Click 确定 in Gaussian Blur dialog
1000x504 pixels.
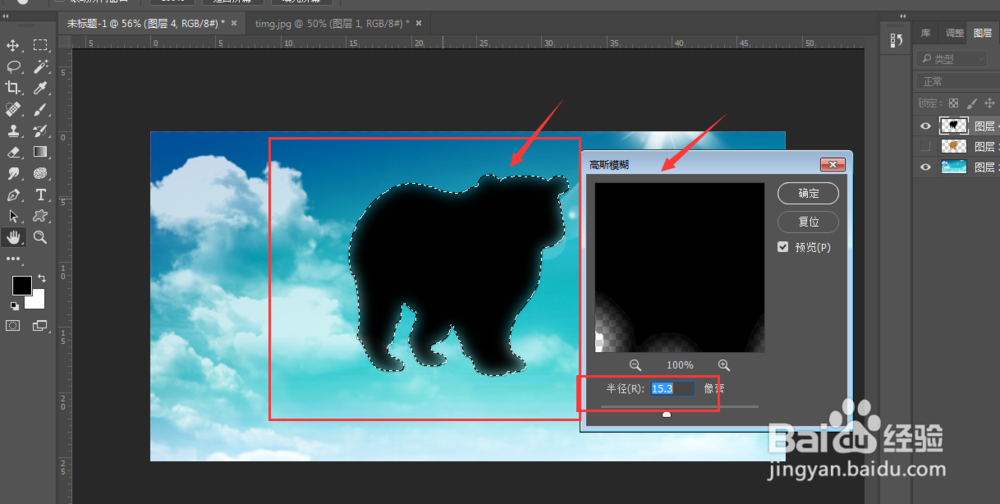point(808,193)
